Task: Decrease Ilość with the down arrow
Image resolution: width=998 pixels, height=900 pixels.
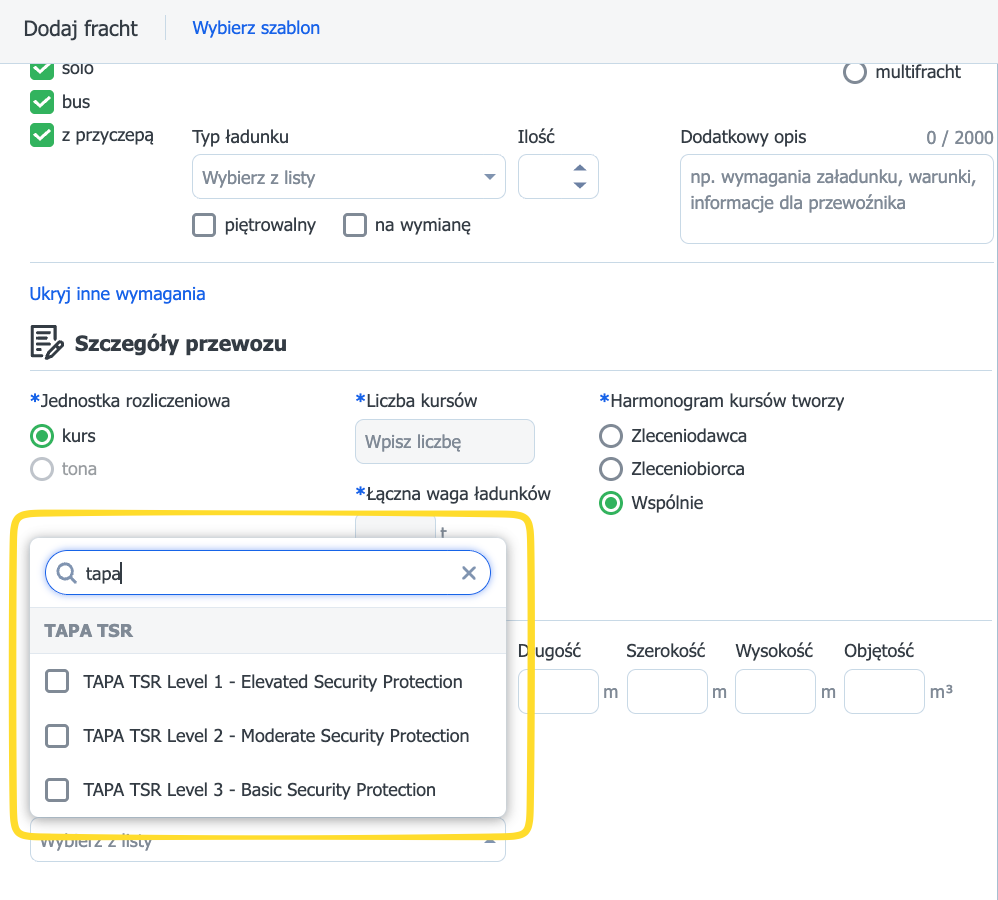Action: 579,185
